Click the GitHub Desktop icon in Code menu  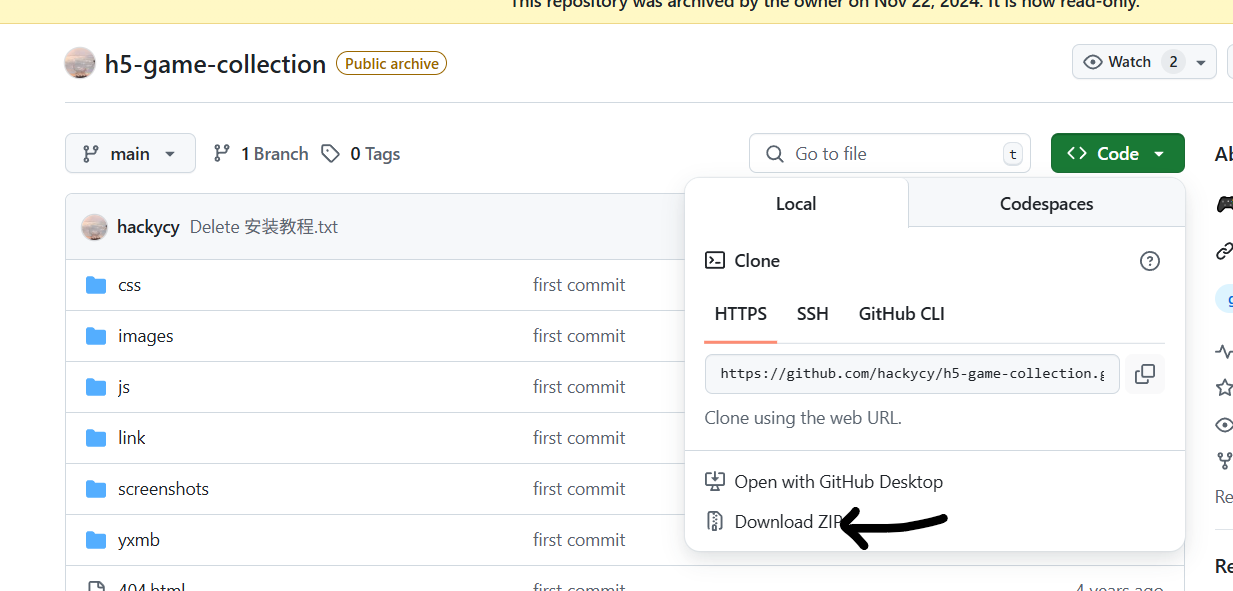click(x=715, y=482)
